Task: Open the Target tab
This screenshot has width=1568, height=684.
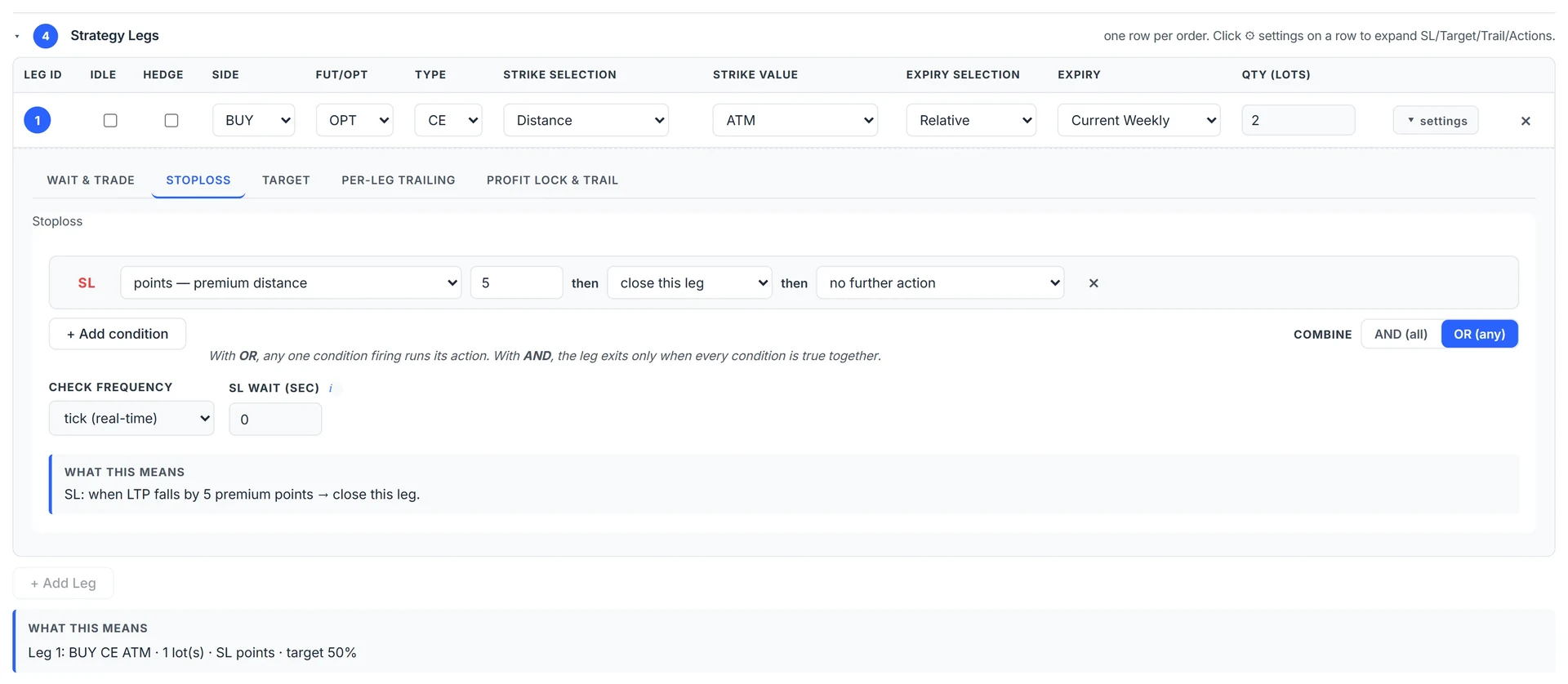Action: (286, 180)
